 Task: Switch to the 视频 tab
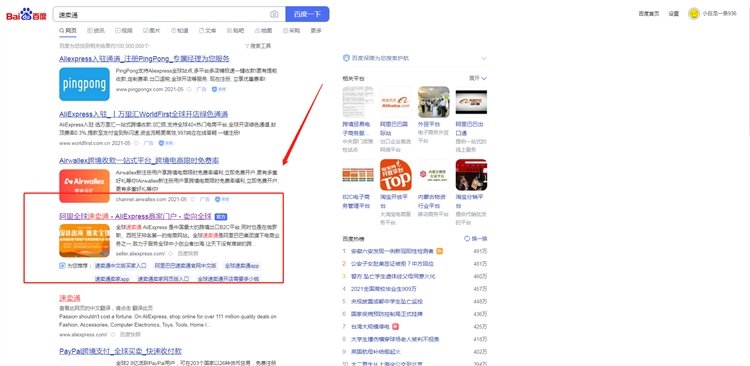[124, 31]
